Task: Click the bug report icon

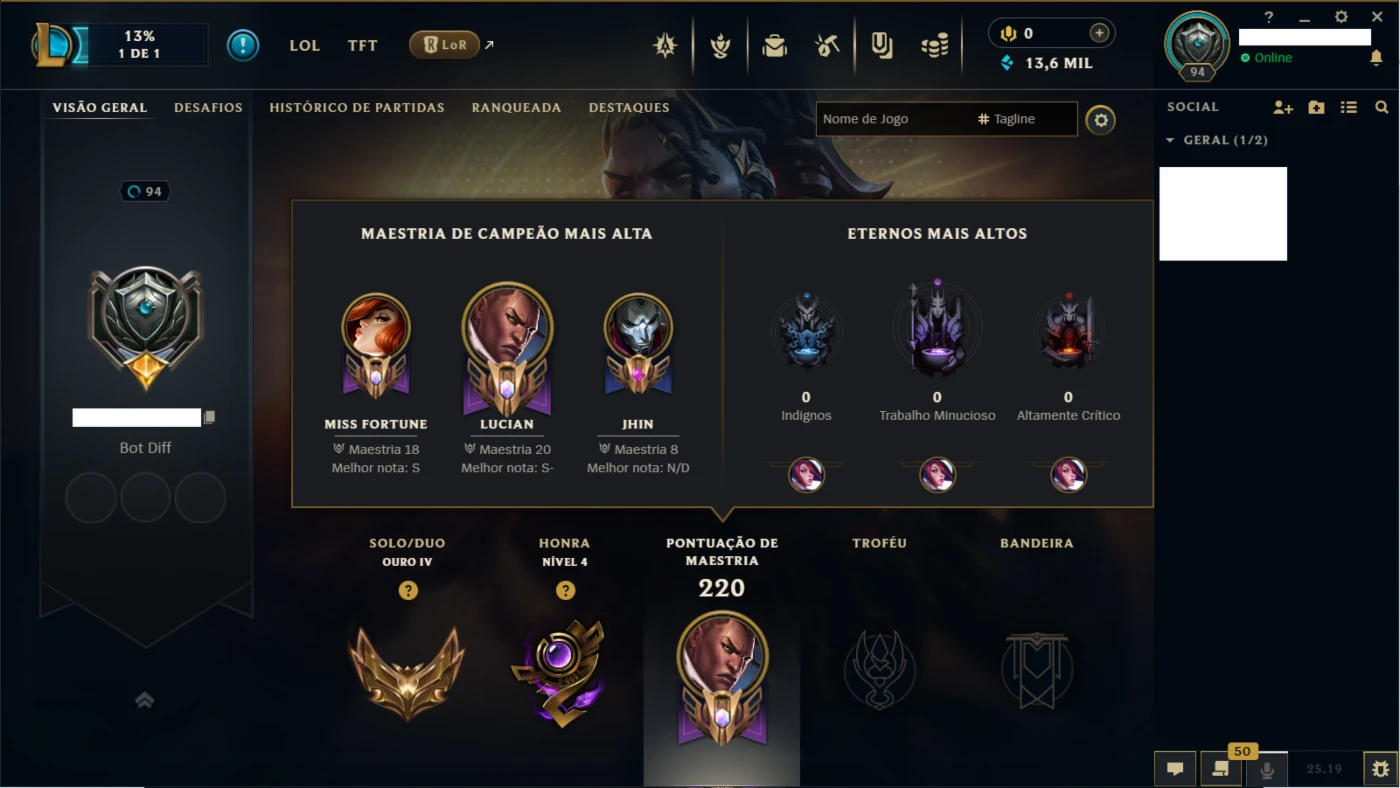Action: [x=1380, y=769]
